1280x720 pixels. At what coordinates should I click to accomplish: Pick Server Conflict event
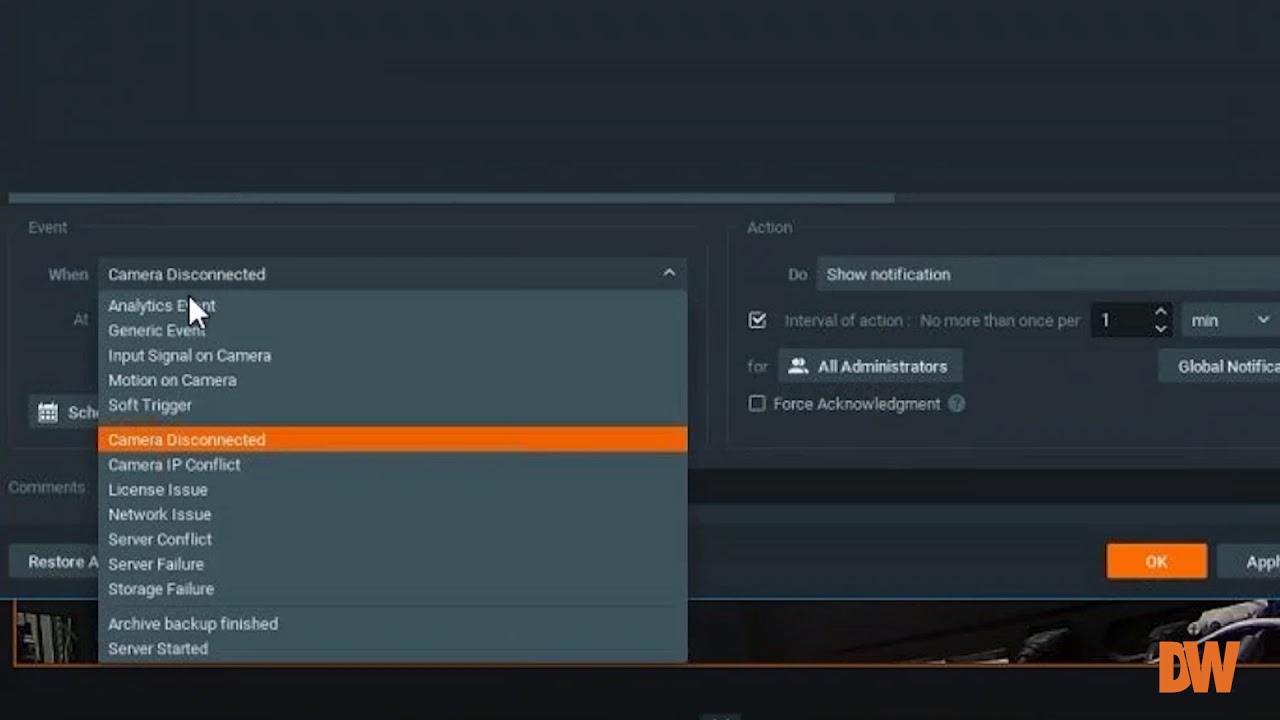[392, 540]
